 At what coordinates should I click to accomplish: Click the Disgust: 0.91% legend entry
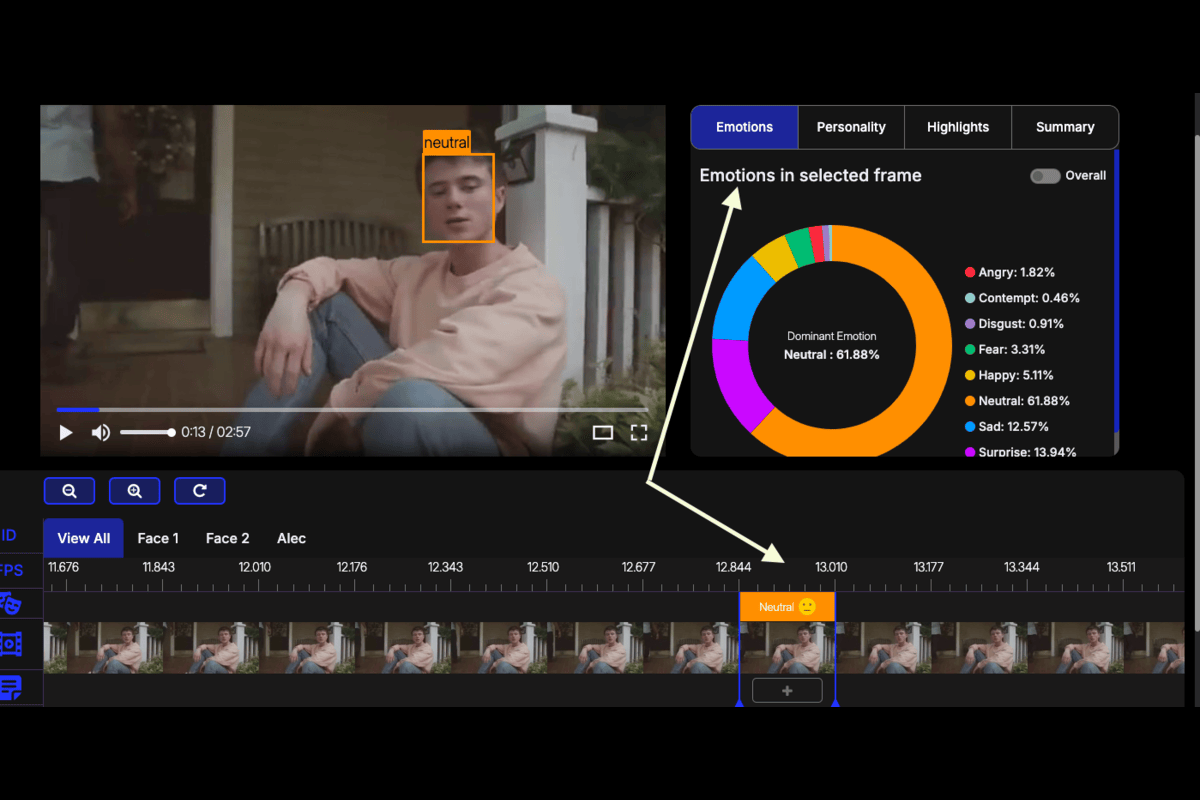1014,324
